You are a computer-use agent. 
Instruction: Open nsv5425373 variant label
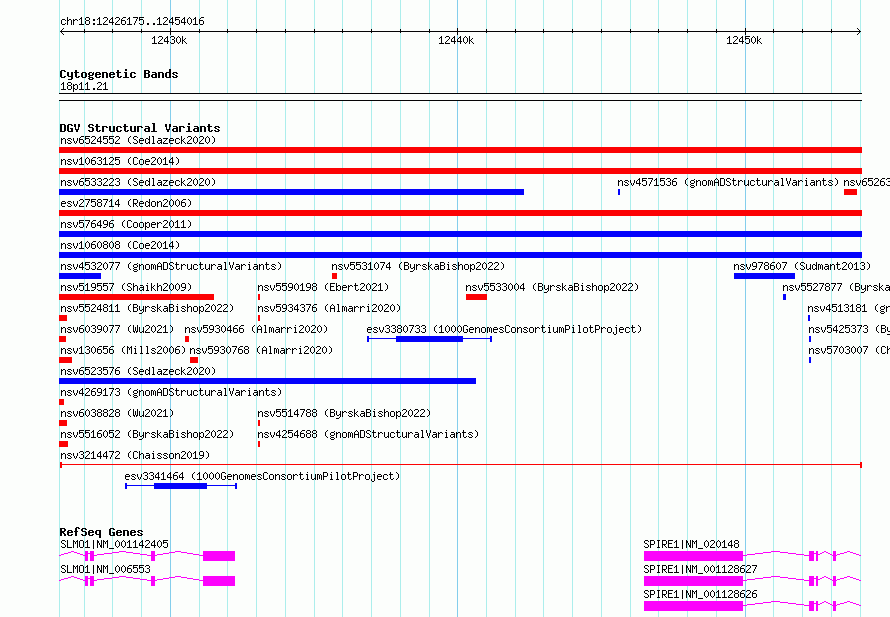coord(849,329)
